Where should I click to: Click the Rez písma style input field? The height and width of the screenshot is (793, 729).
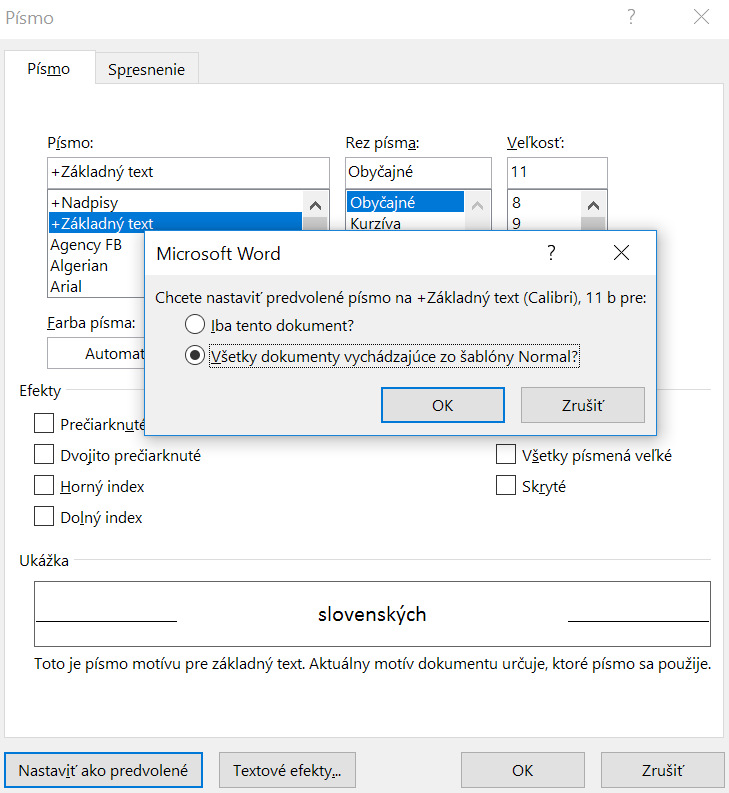coord(418,172)
